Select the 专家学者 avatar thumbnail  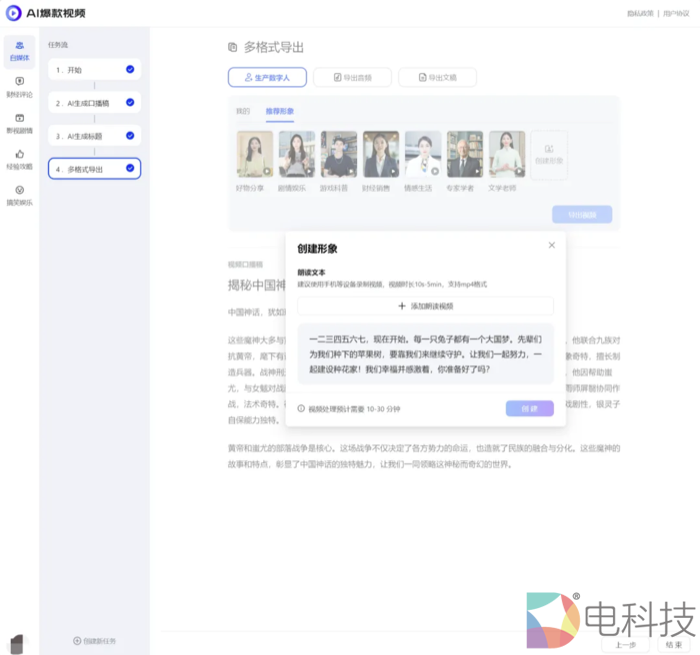[464, 155]
